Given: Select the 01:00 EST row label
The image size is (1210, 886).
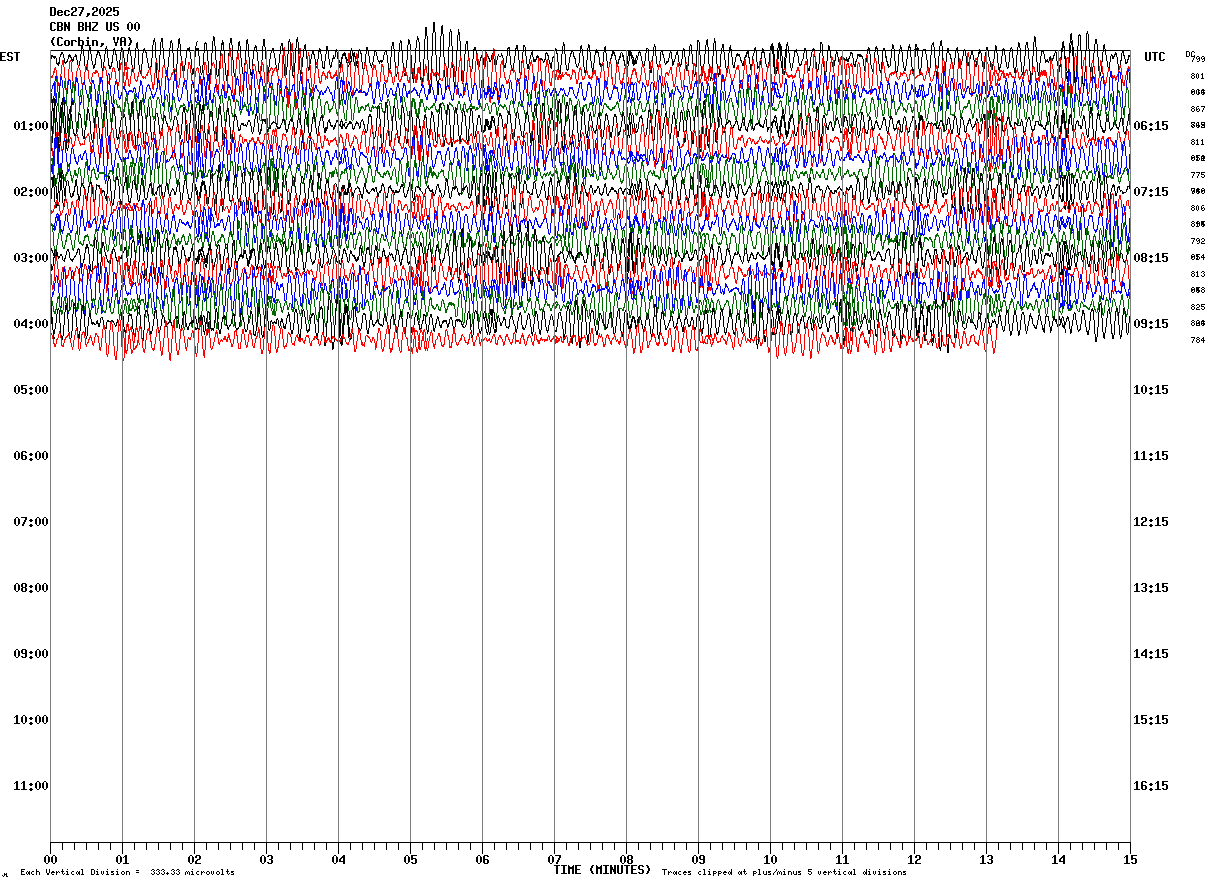Looking at the screenshot, I should [x=31, y=126].
